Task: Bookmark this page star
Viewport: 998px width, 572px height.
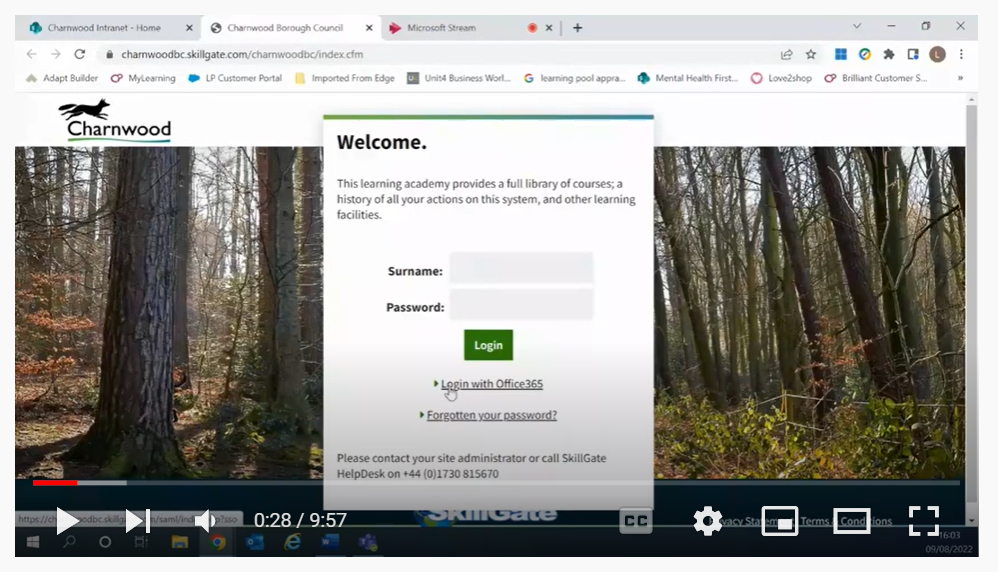Action: tap(810, 54)
